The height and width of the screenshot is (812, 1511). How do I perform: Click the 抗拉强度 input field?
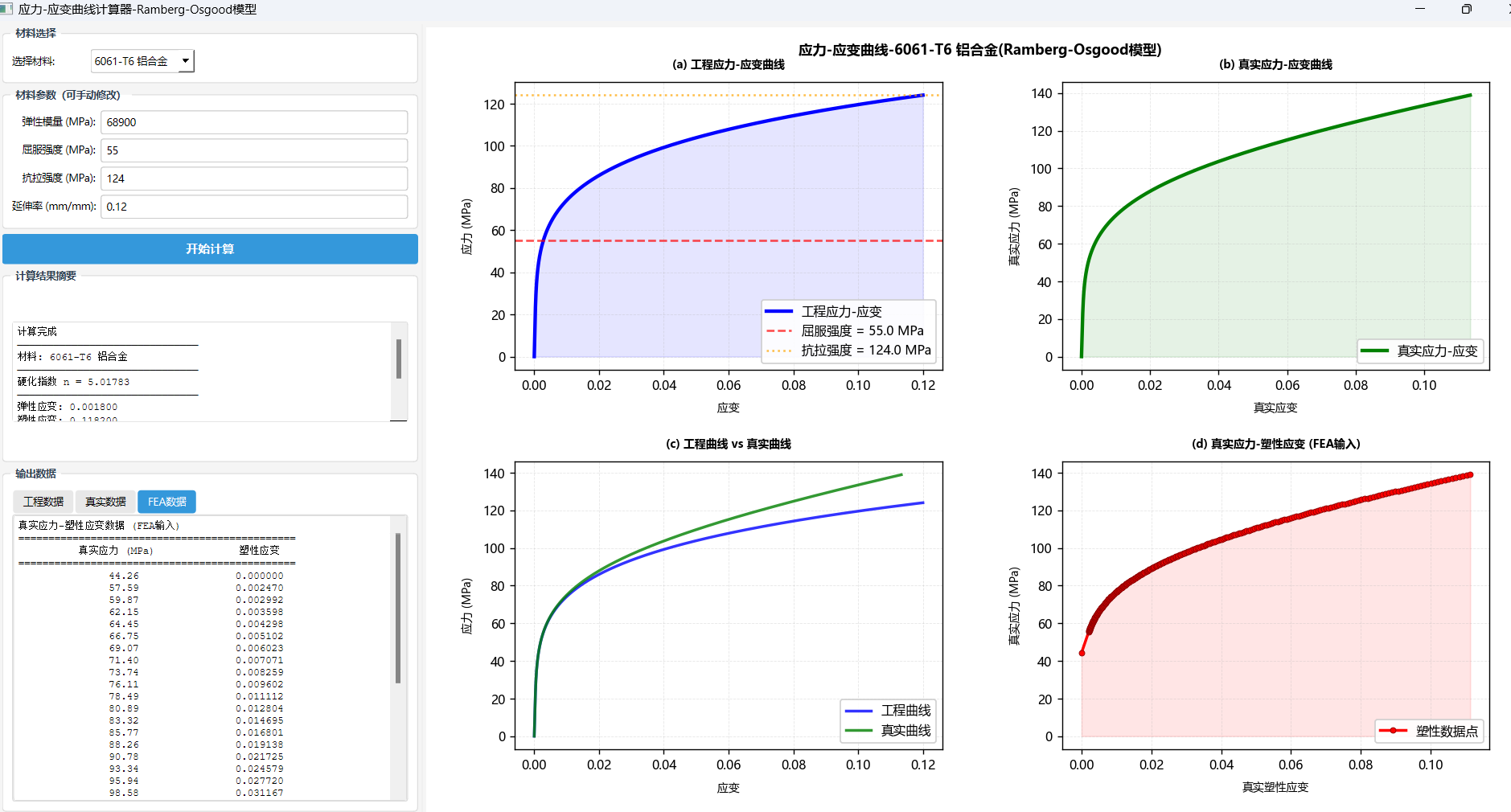point(254,178)
